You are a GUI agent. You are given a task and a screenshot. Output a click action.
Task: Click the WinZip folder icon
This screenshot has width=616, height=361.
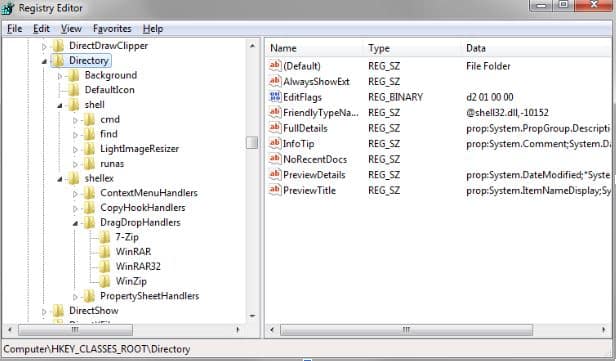point(105,281)
